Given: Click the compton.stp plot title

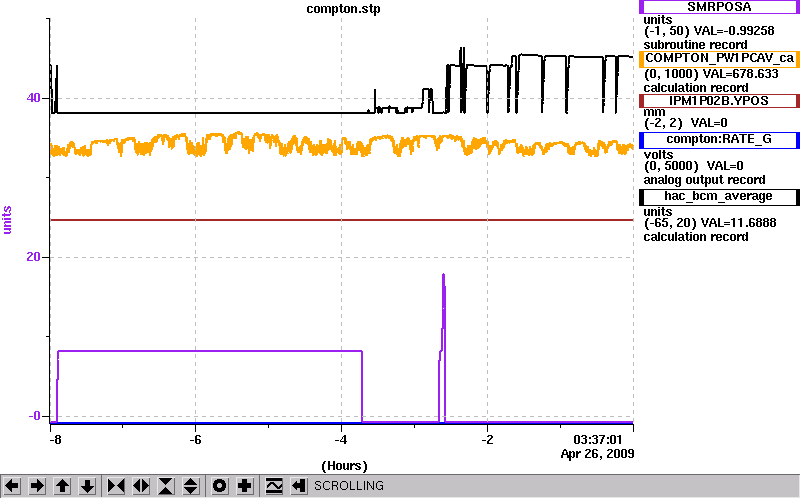Looking at the screenshot, I should (x=343, y=9).
